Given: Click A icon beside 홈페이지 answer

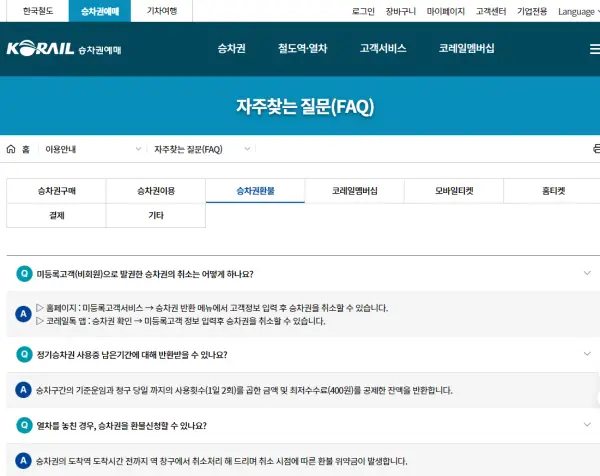Looking at the screenshot, I should (23, 314).
